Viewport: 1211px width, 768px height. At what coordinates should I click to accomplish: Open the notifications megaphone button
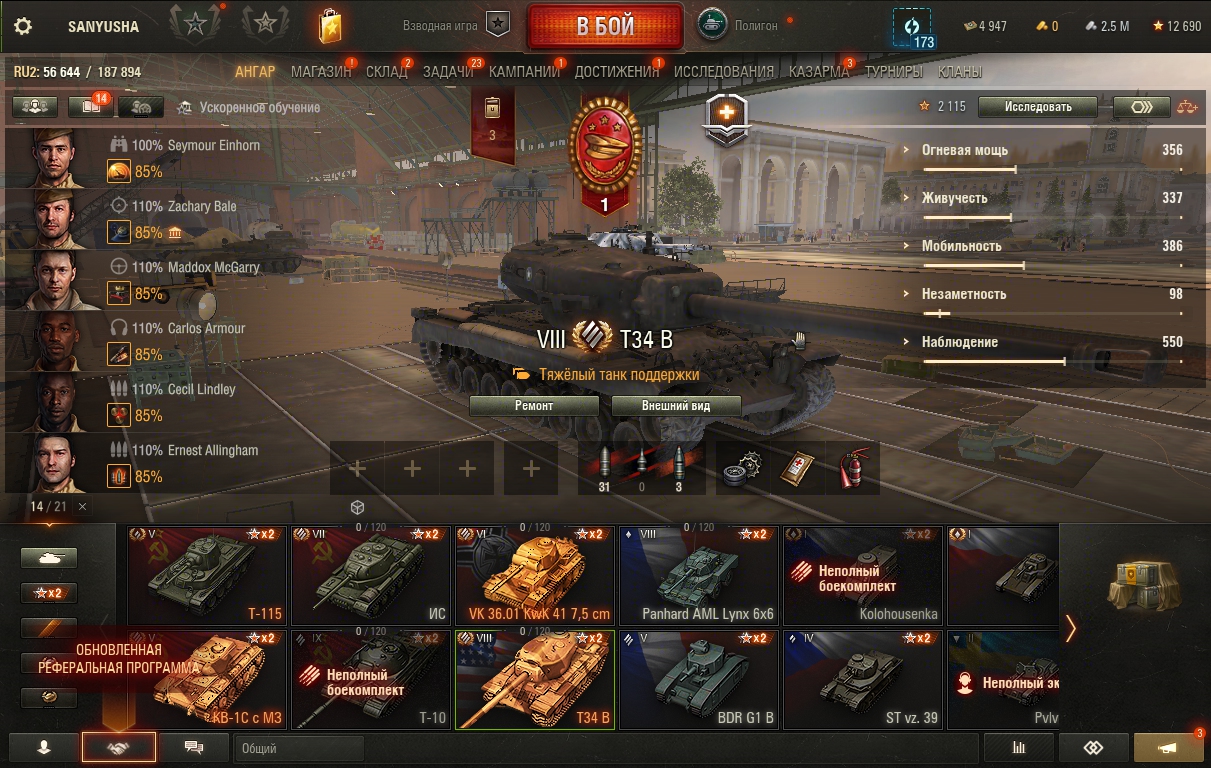click(x=1168, y=747)
